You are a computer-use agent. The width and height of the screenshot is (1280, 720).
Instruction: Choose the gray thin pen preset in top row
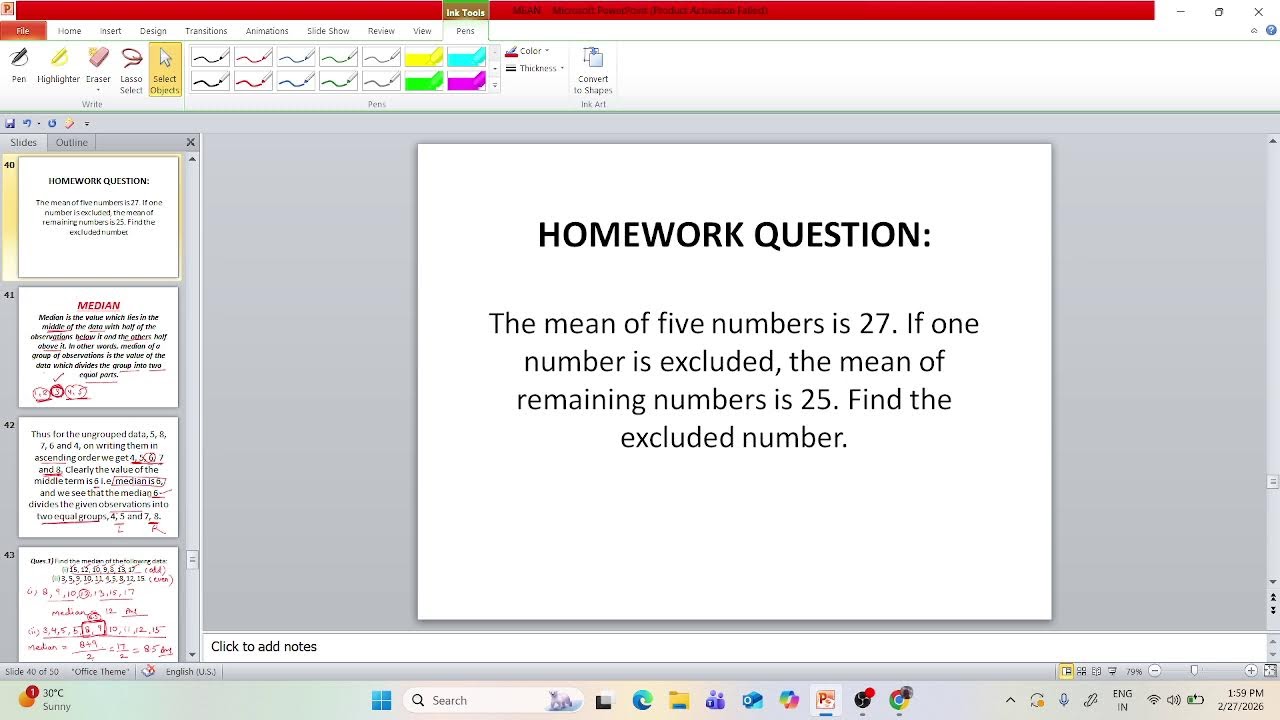coord(382,57)
